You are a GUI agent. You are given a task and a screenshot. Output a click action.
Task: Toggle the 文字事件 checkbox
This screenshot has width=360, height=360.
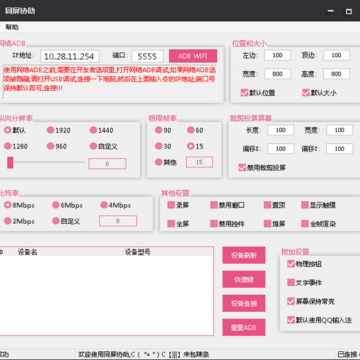291,283
